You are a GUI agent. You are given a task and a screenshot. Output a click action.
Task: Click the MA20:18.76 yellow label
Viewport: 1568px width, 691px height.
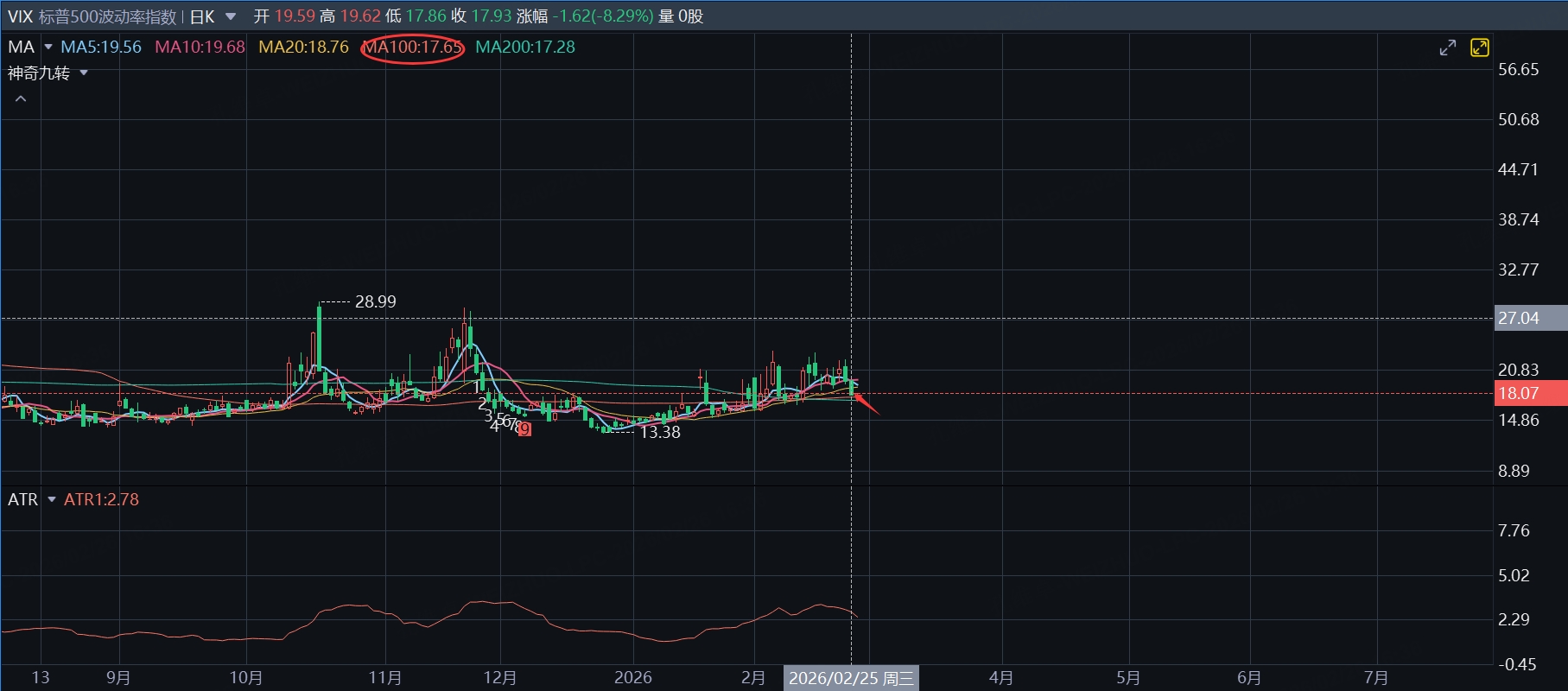pos(303,47)
